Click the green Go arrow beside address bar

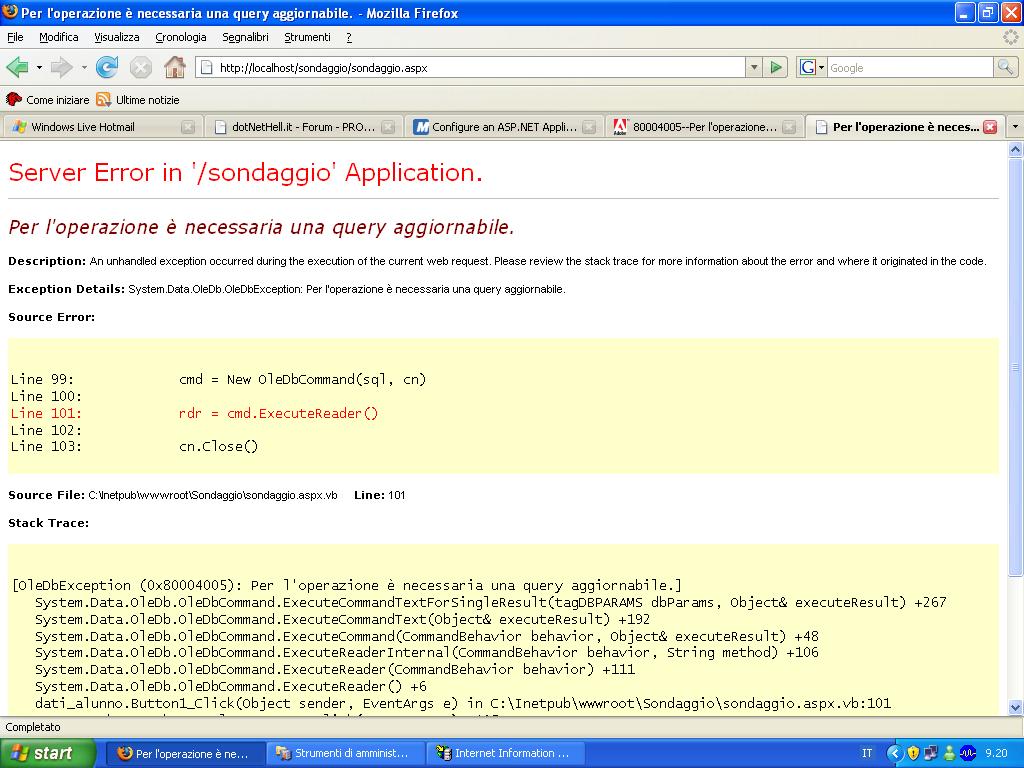tap(776, 67)
